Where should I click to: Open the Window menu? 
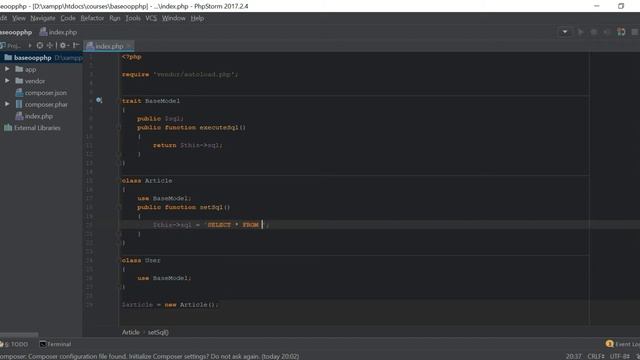pos(173,18)
